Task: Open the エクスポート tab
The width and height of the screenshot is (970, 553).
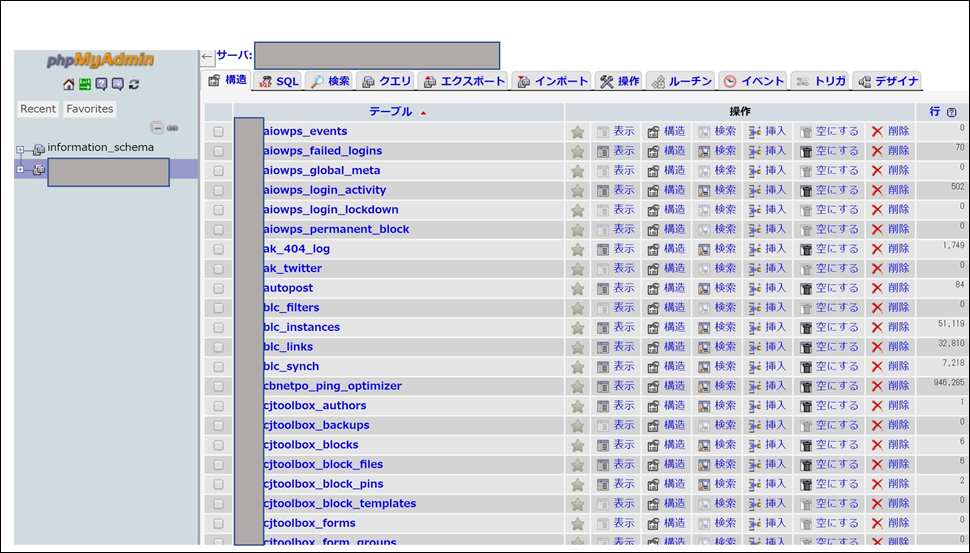Action: (464, 82)
